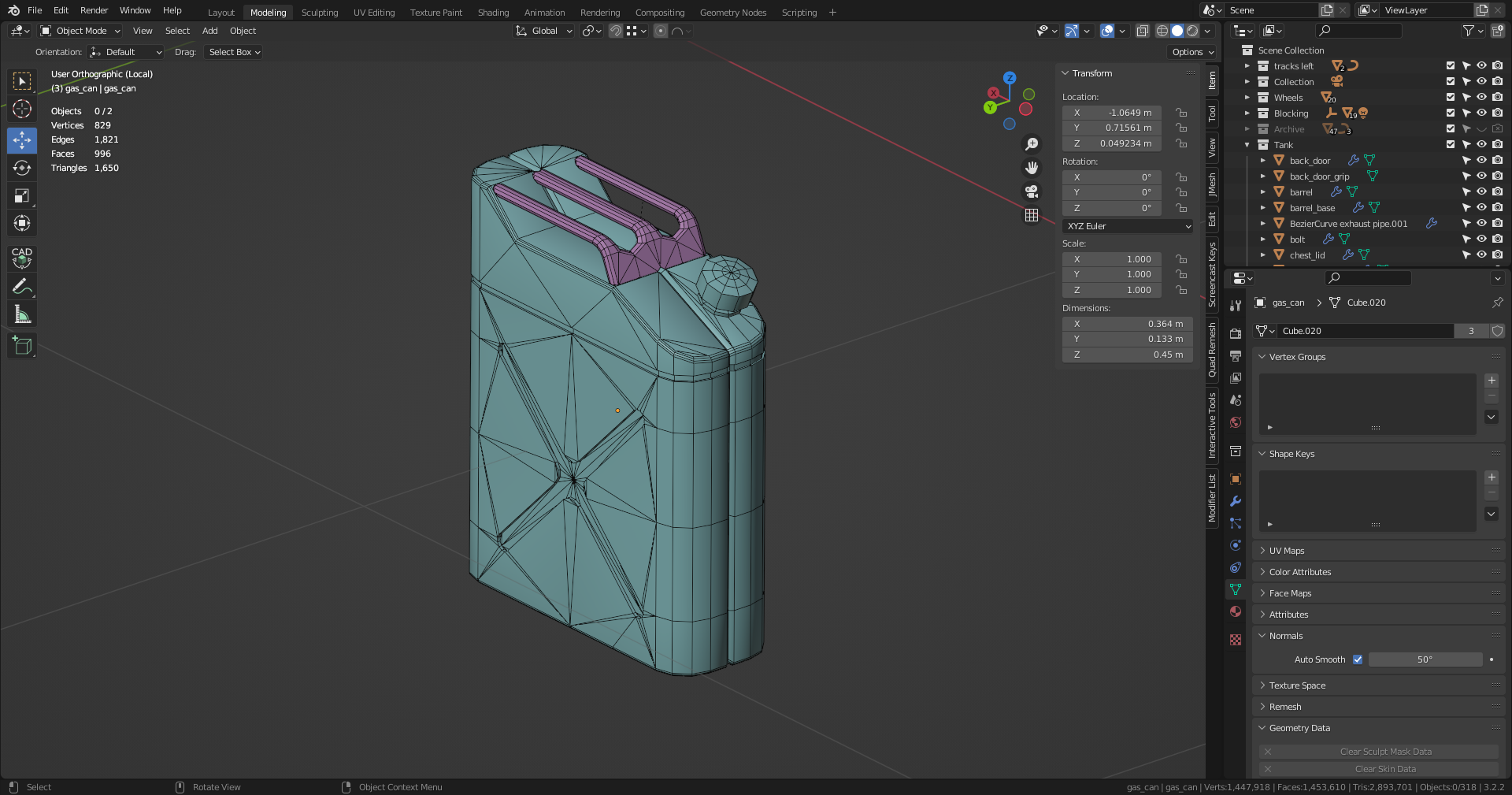Toggle camera view in viewport
This screenshot has height=795, width=1512.
(1032, 191)
